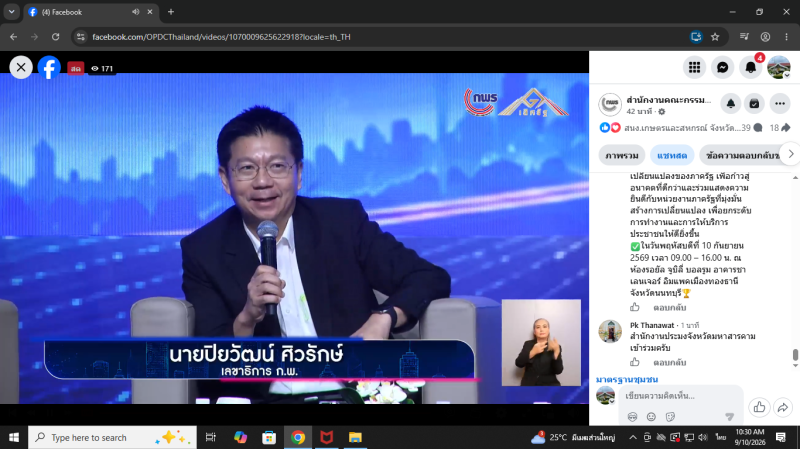Click ตอบกลับ under Pk Thanawat's comment
The image size is (800, 449).
[669, 362]
